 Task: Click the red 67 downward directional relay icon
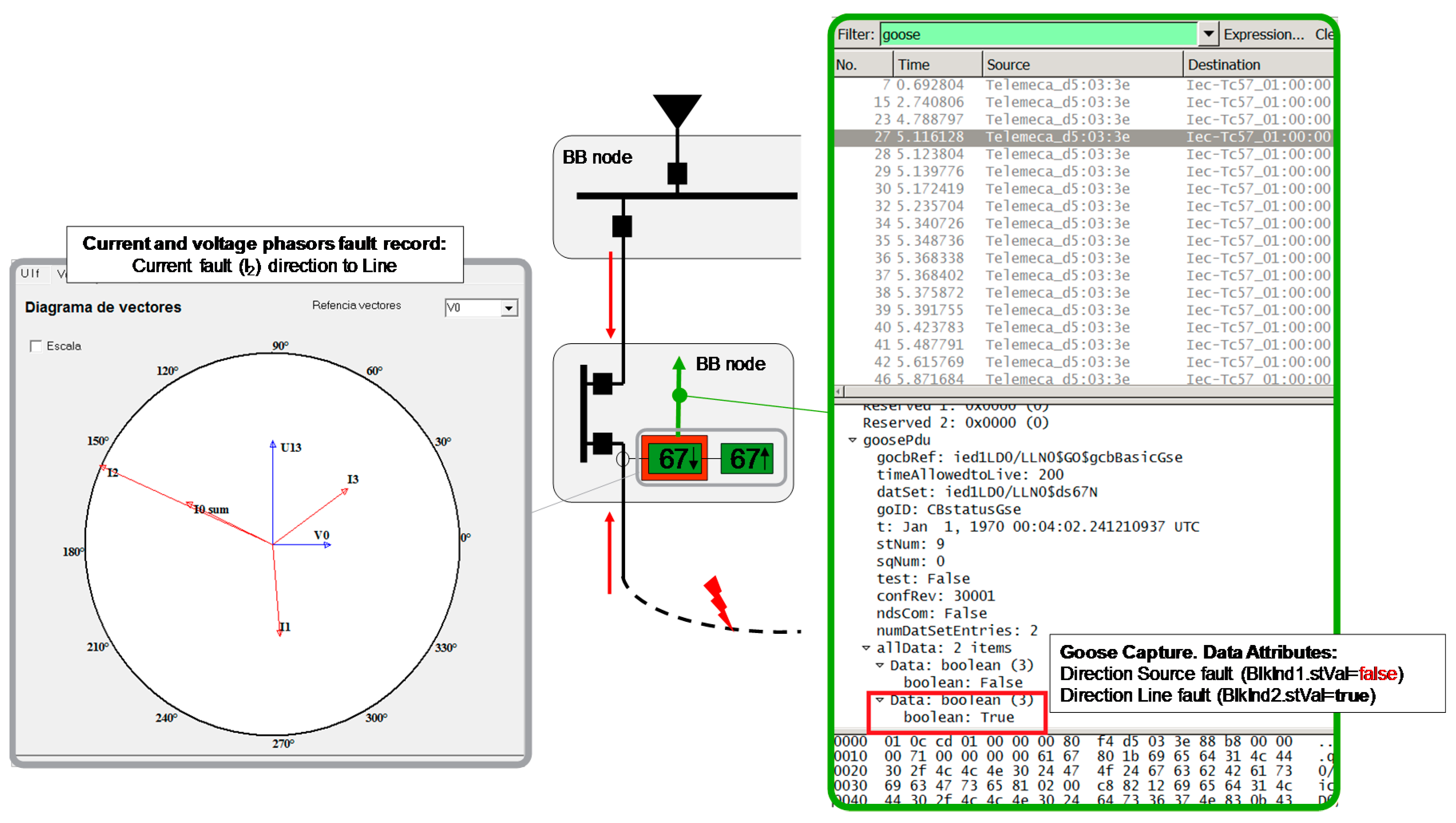[674, 458]
